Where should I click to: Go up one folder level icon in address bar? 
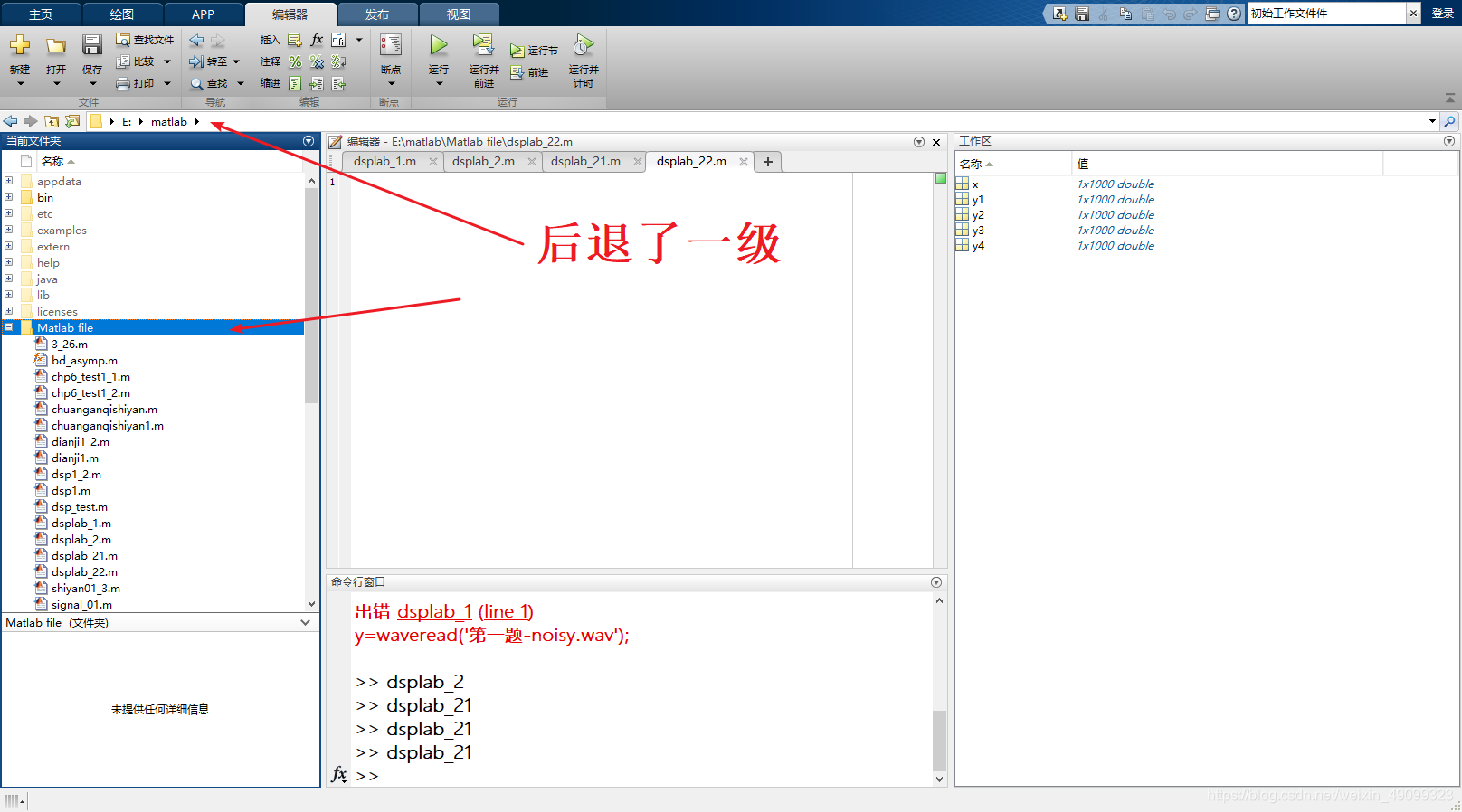click(52, 121)
